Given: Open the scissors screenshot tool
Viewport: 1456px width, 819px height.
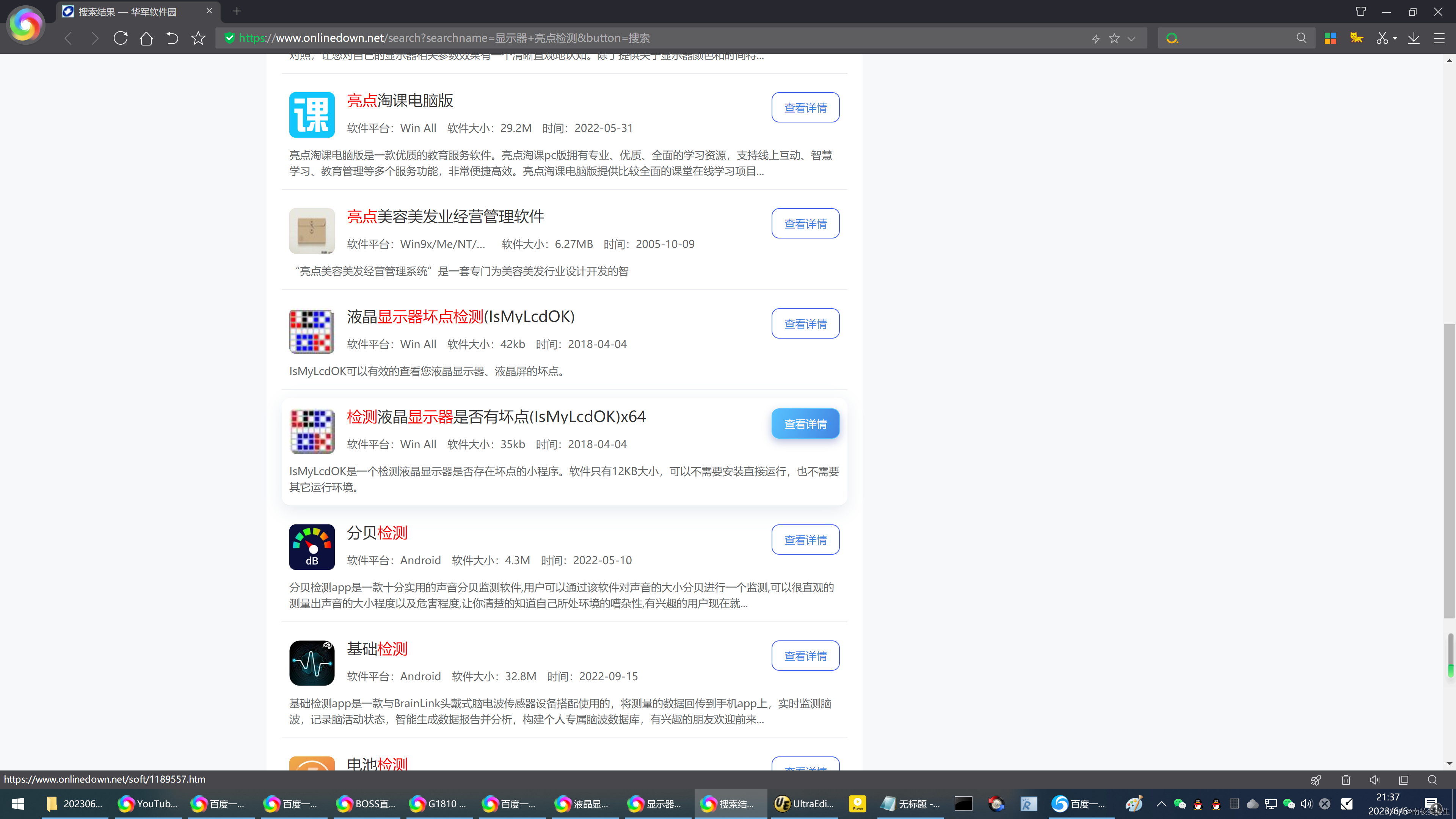Looking at the screenshot, I should [x=1382, y=38].
